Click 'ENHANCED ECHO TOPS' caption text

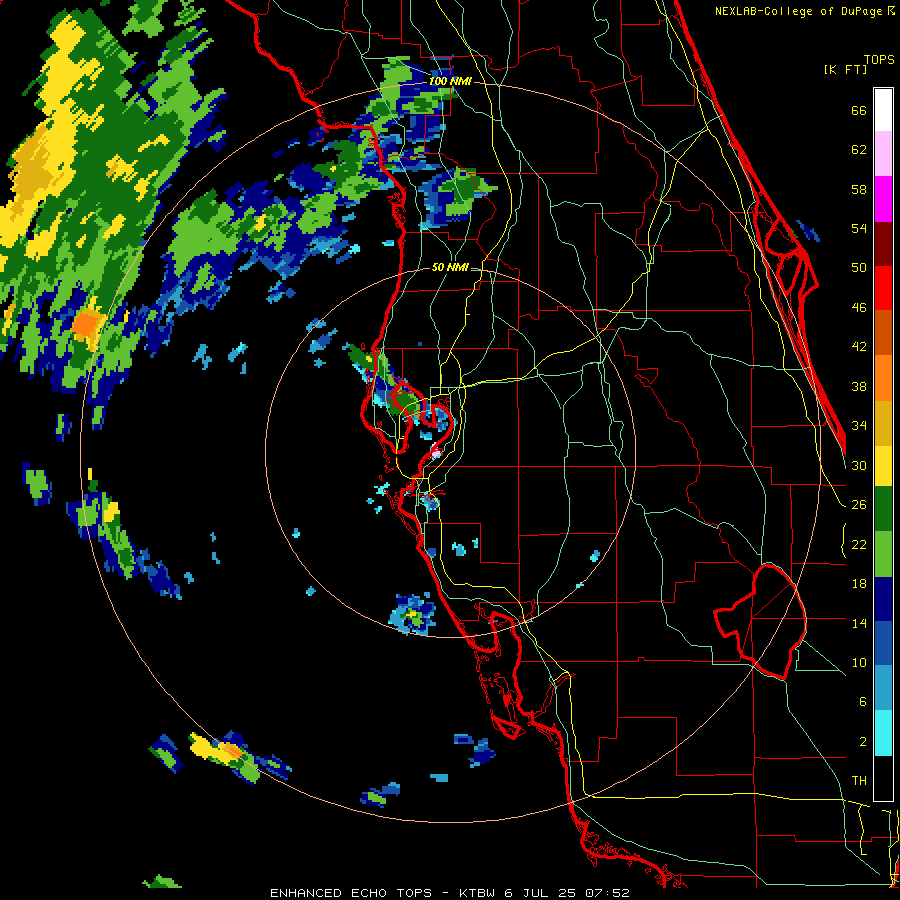tap(351, 893)
